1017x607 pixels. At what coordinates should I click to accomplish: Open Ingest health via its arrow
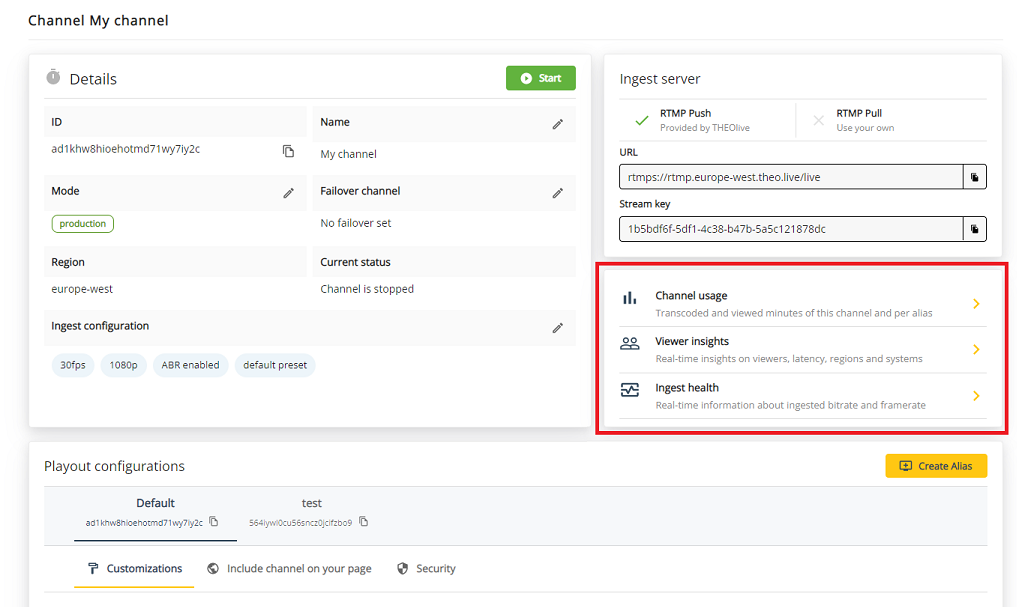[976, 395]
